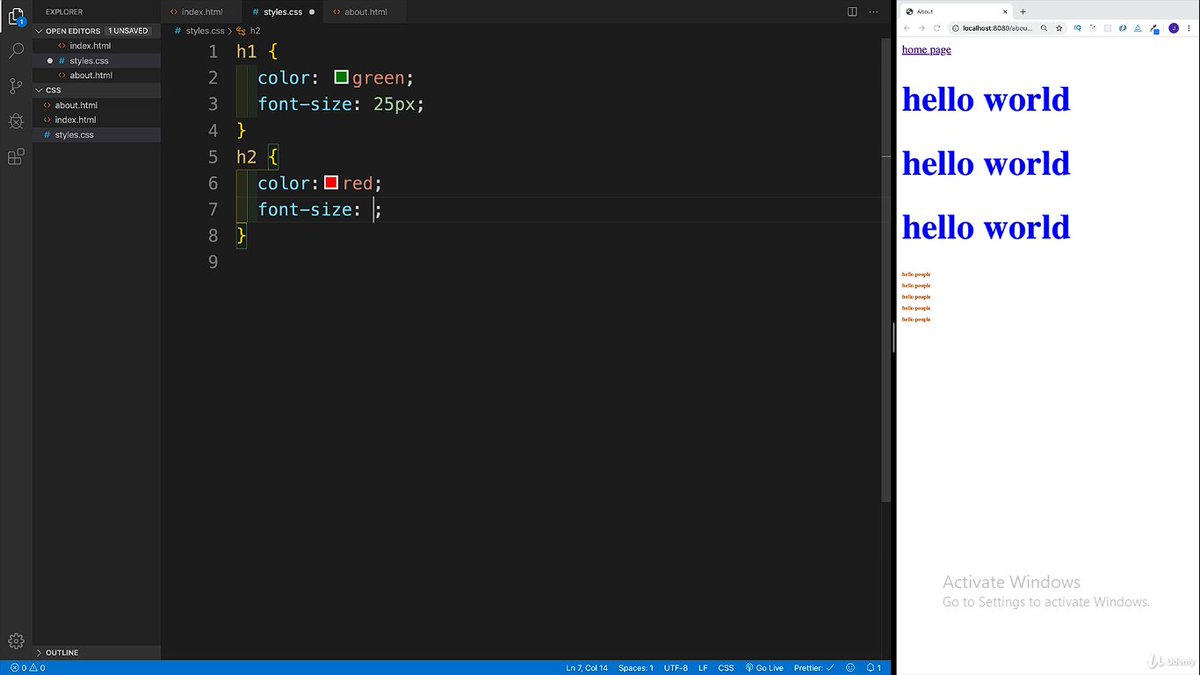
Task: Click the h1 selector on line 1
Action: pyautogui.click(x=247, y=51)
